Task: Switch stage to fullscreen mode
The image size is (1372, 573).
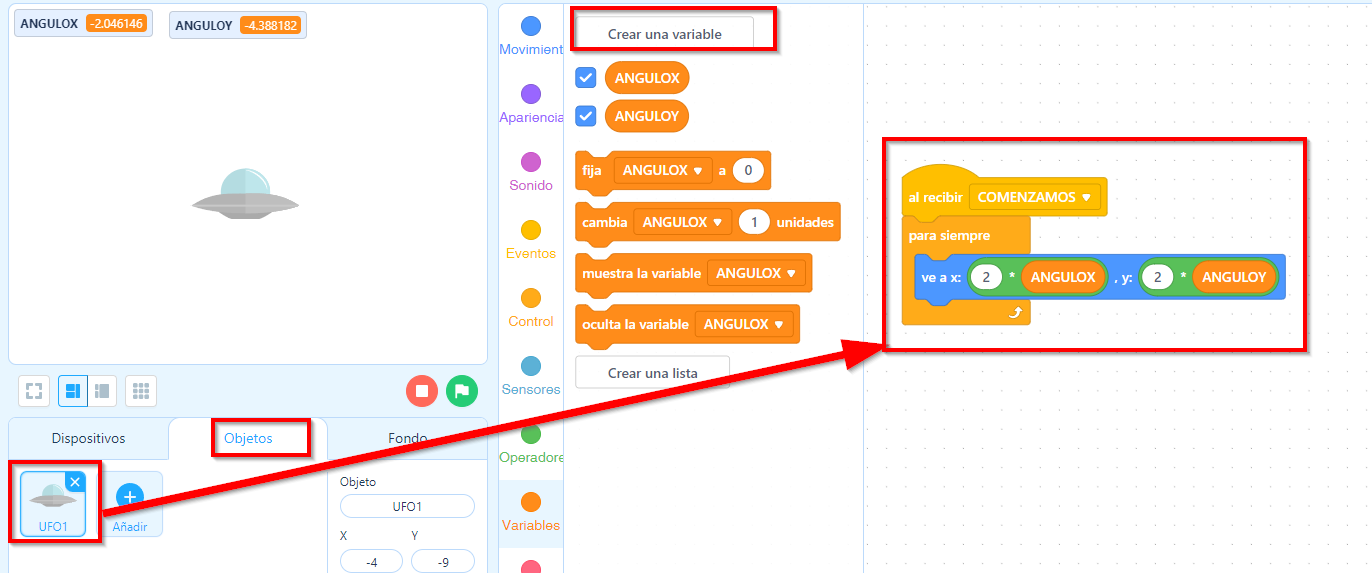Action: pos(34,391)
